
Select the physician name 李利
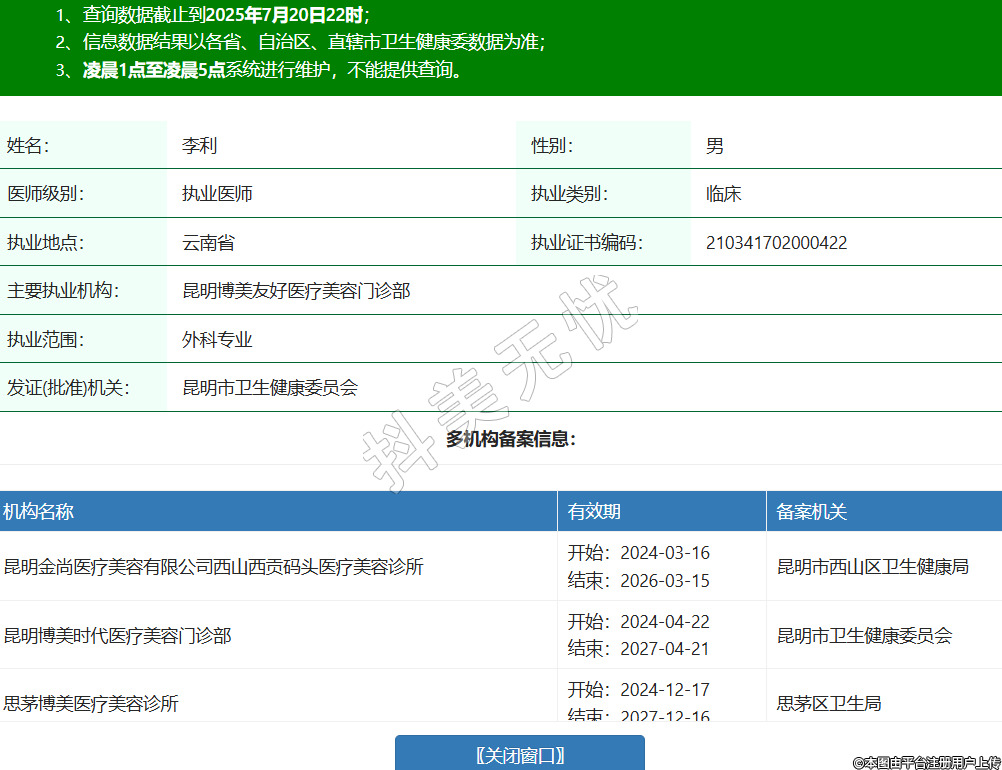(199, 146)
